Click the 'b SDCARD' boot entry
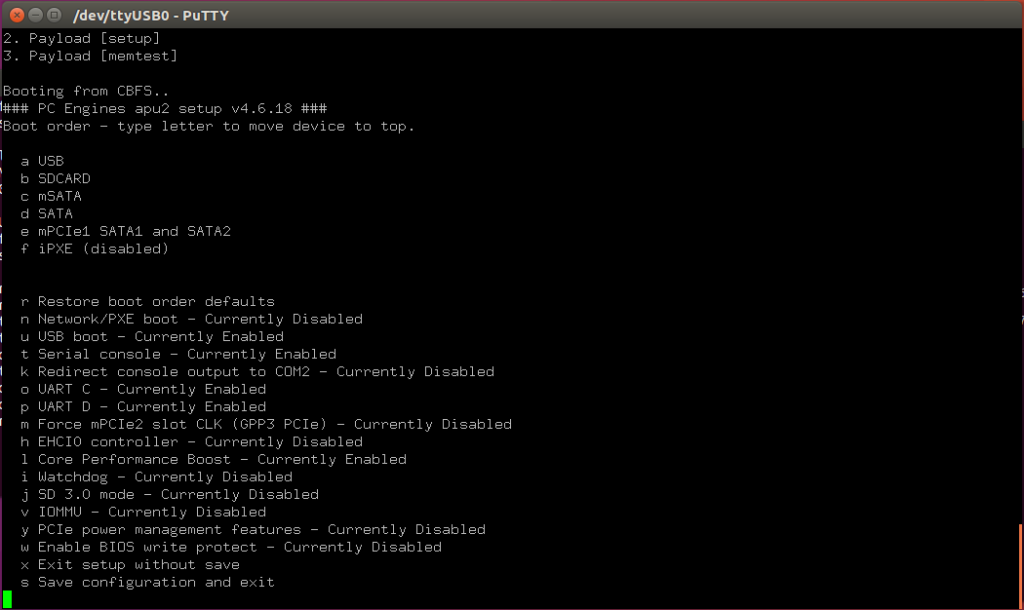 click(56, 178)
